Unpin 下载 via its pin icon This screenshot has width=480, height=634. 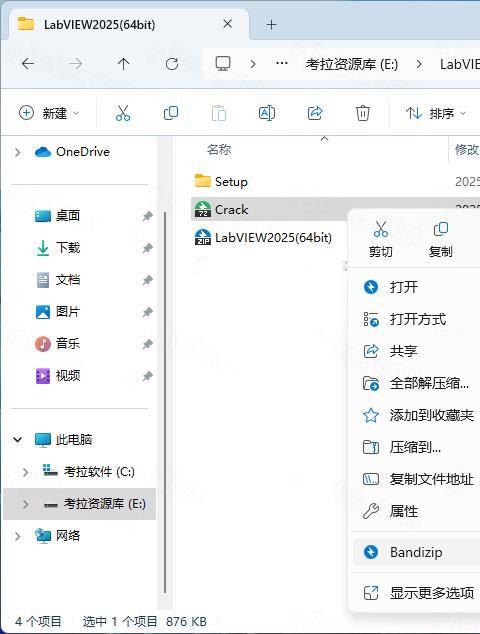[148, 248]
